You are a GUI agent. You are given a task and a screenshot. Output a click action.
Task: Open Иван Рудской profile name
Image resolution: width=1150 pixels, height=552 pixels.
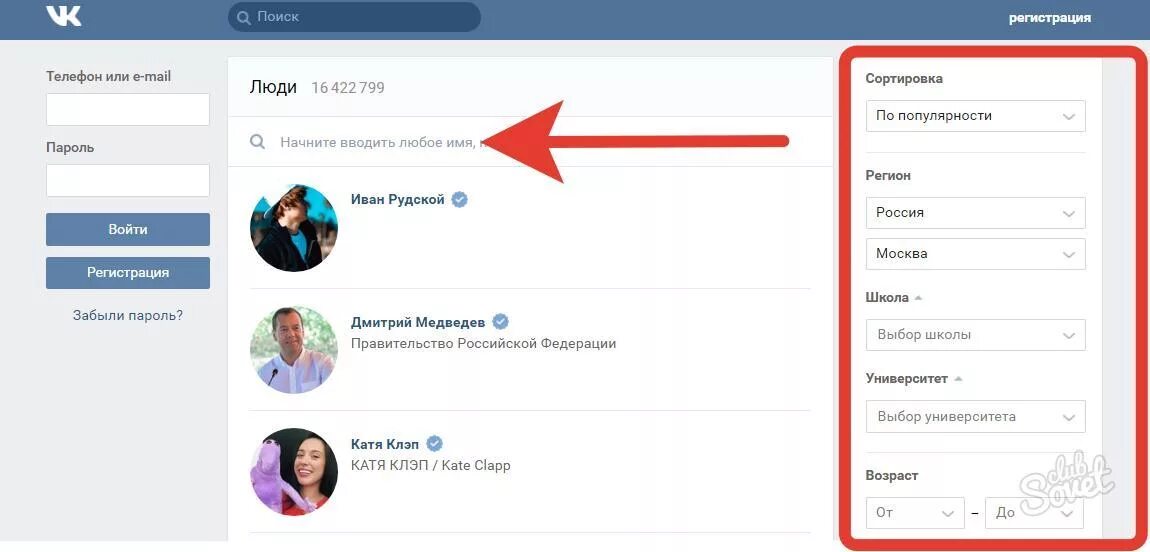coord(398,199)
